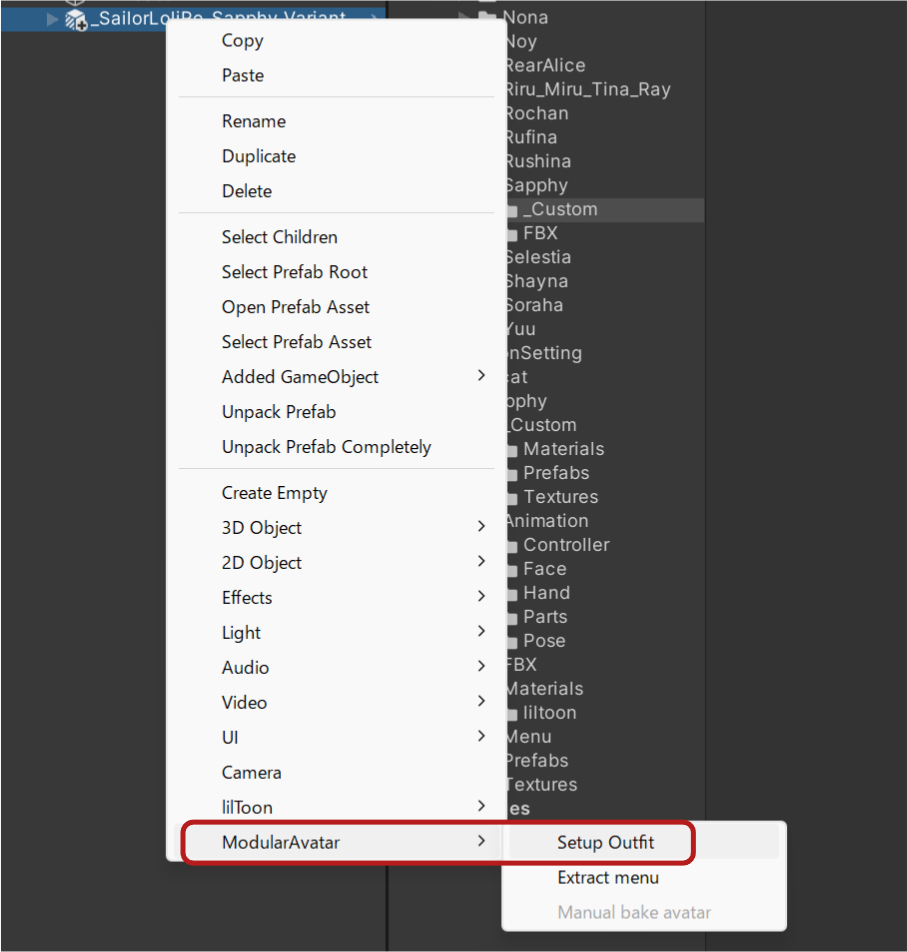Select the RearAlice folder
The width and height of the screenshot is (907, 952).
click(x=545, y=66)
